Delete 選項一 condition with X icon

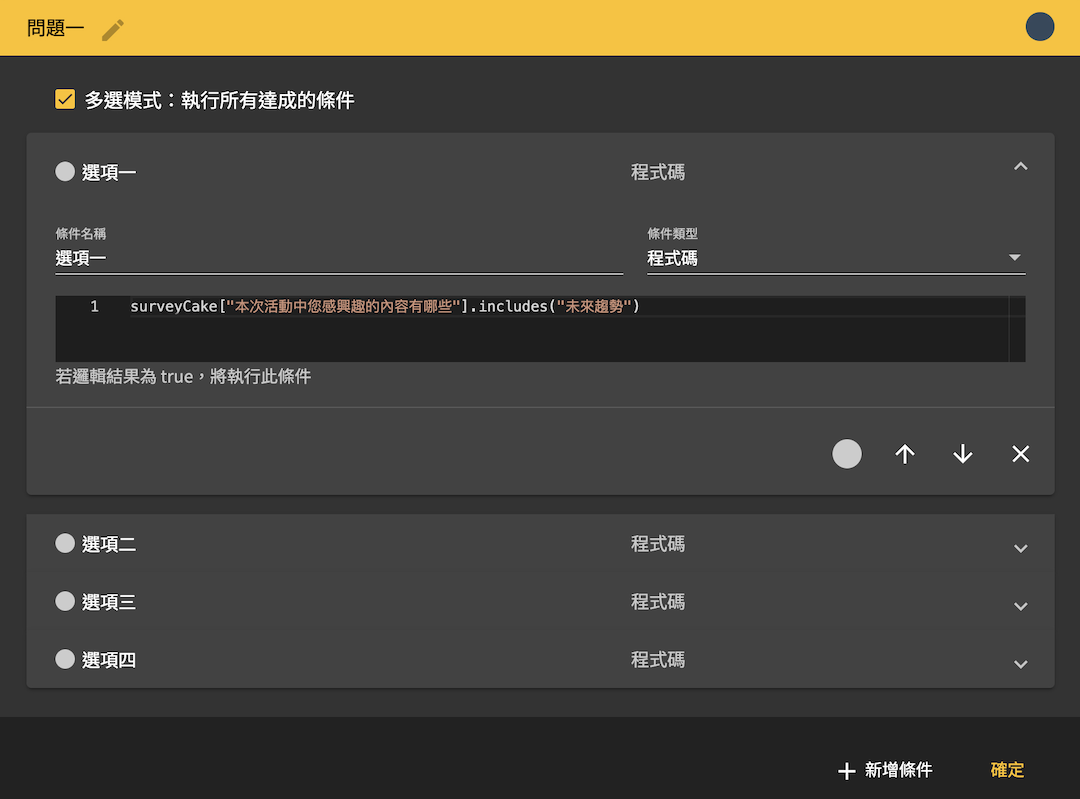point(1020,453)
